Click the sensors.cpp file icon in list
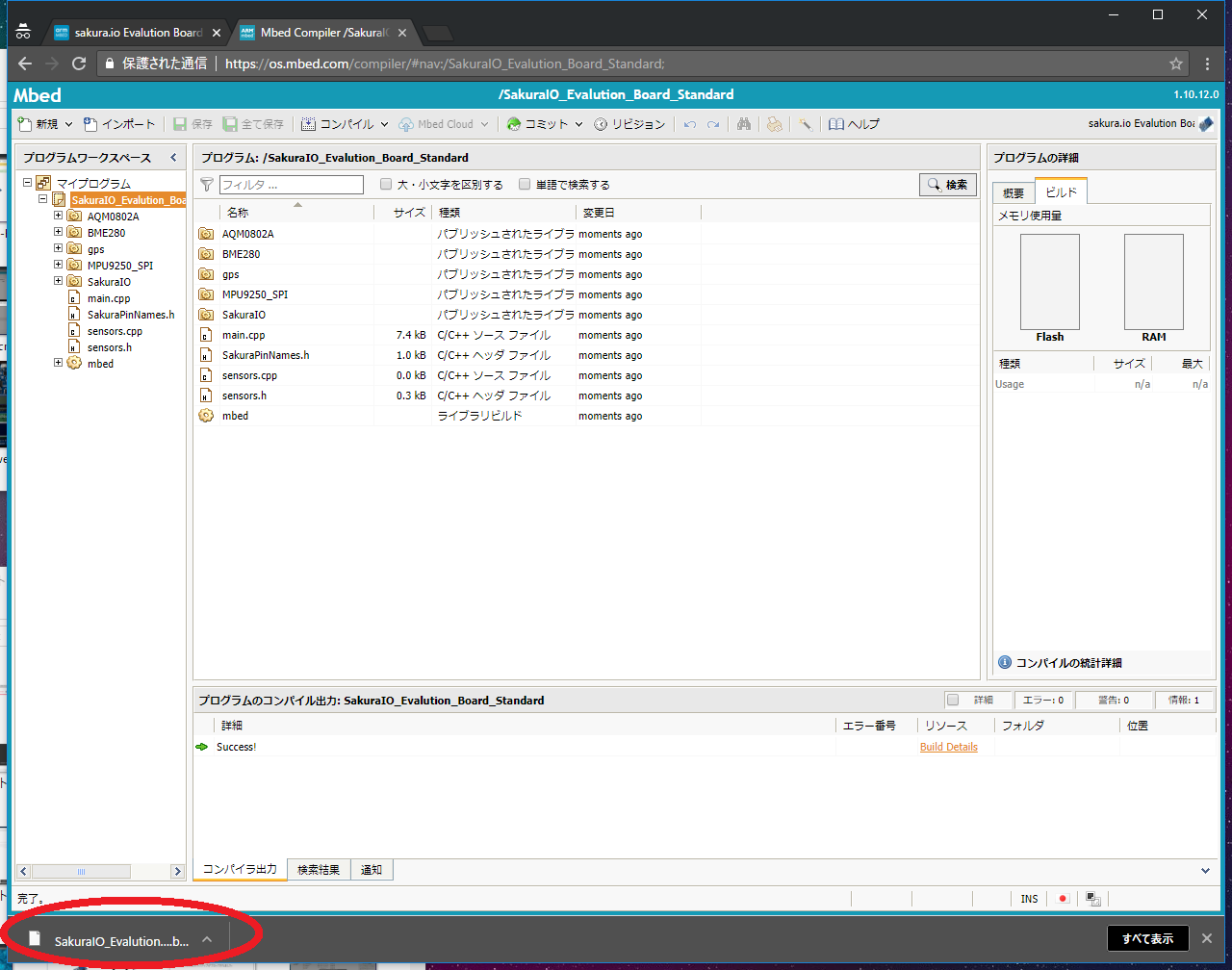The image size is (1232, 970). (x=205, y=375)
